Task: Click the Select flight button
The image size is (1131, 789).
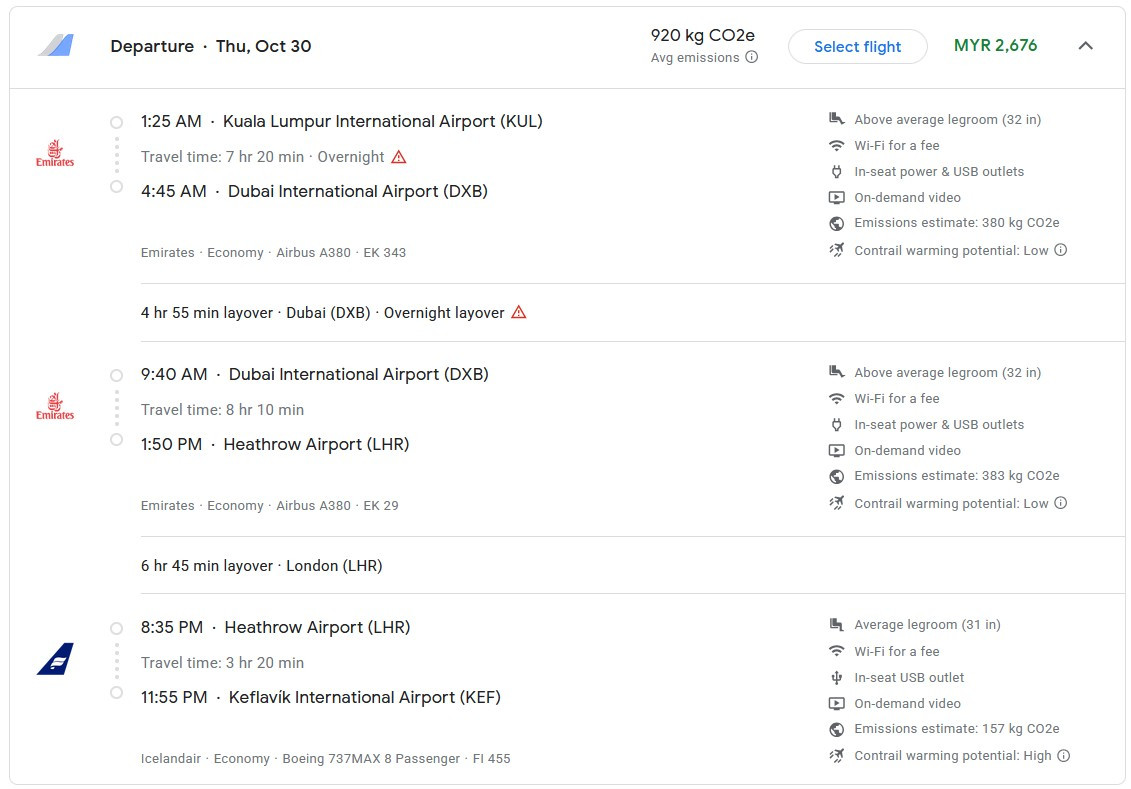Action: (x=857, y=47)
